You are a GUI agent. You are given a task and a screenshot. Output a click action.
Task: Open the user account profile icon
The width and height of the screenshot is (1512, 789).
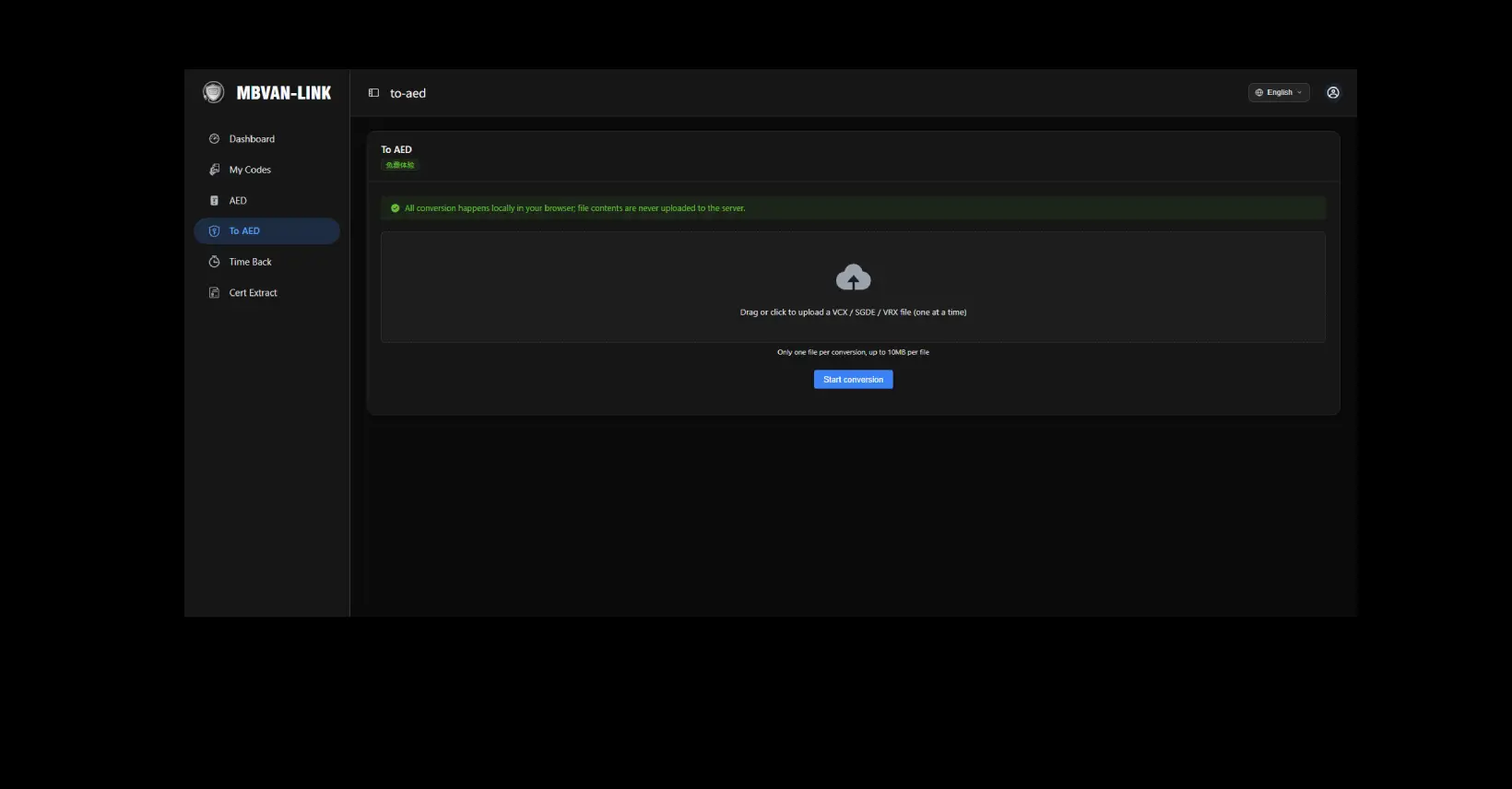[1333, 92]
